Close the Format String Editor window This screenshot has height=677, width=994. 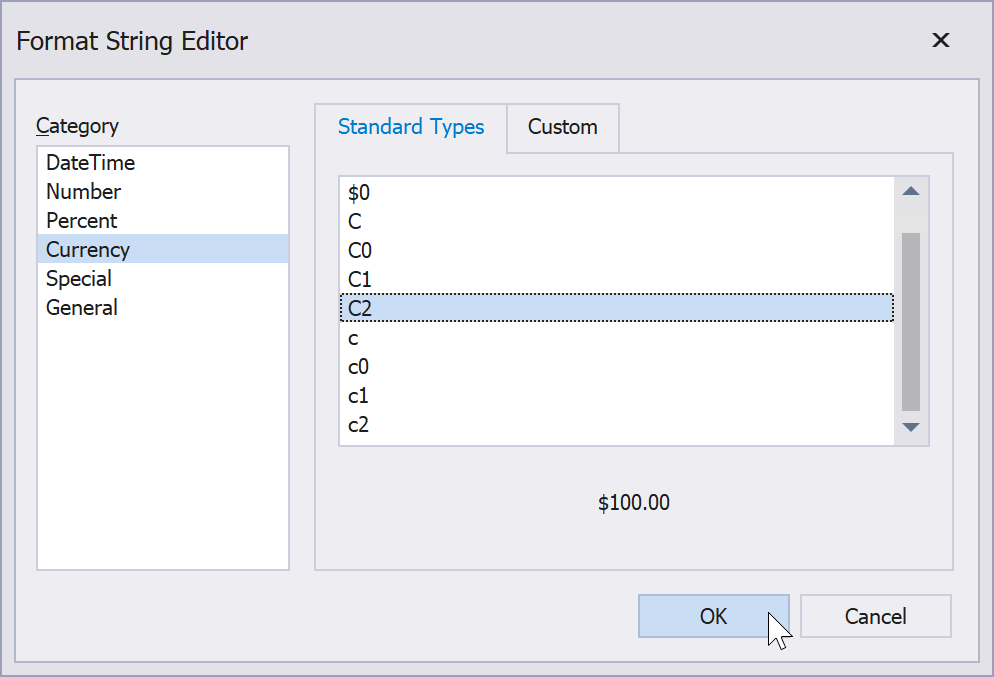(x=940, y=41)
